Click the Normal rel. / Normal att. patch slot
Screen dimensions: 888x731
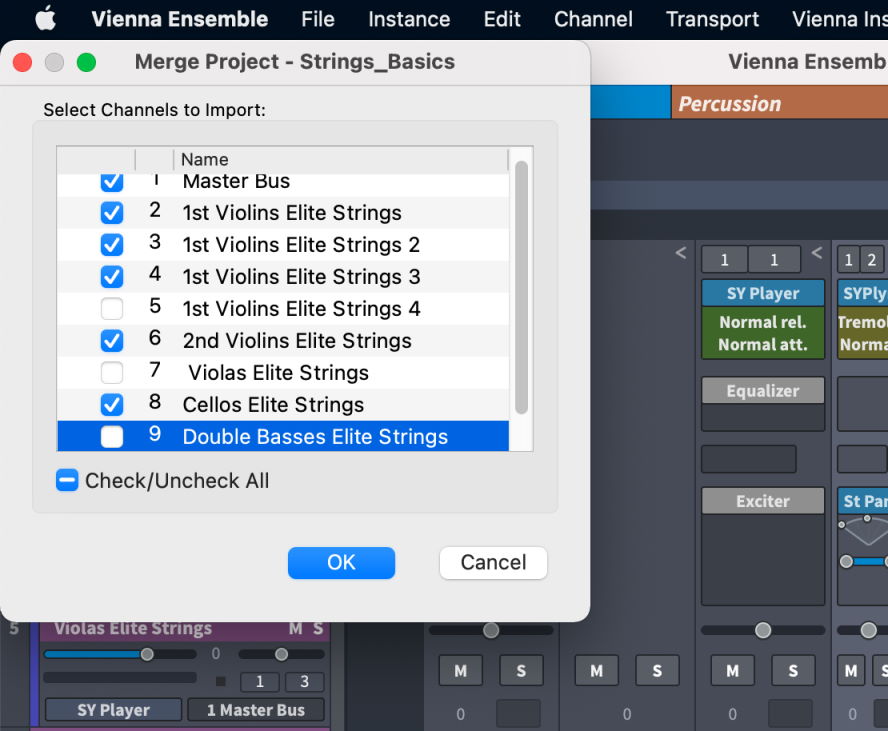coord(763,333)
